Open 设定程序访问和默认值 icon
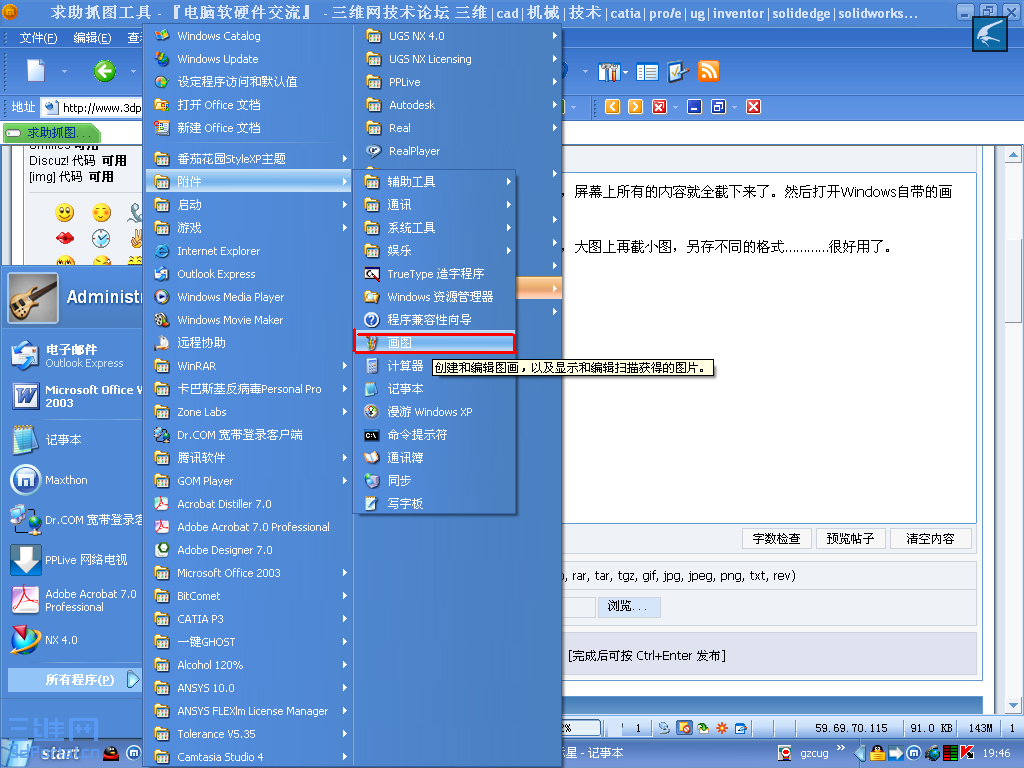Screen dimensions: 1024x768 [161, 82]
